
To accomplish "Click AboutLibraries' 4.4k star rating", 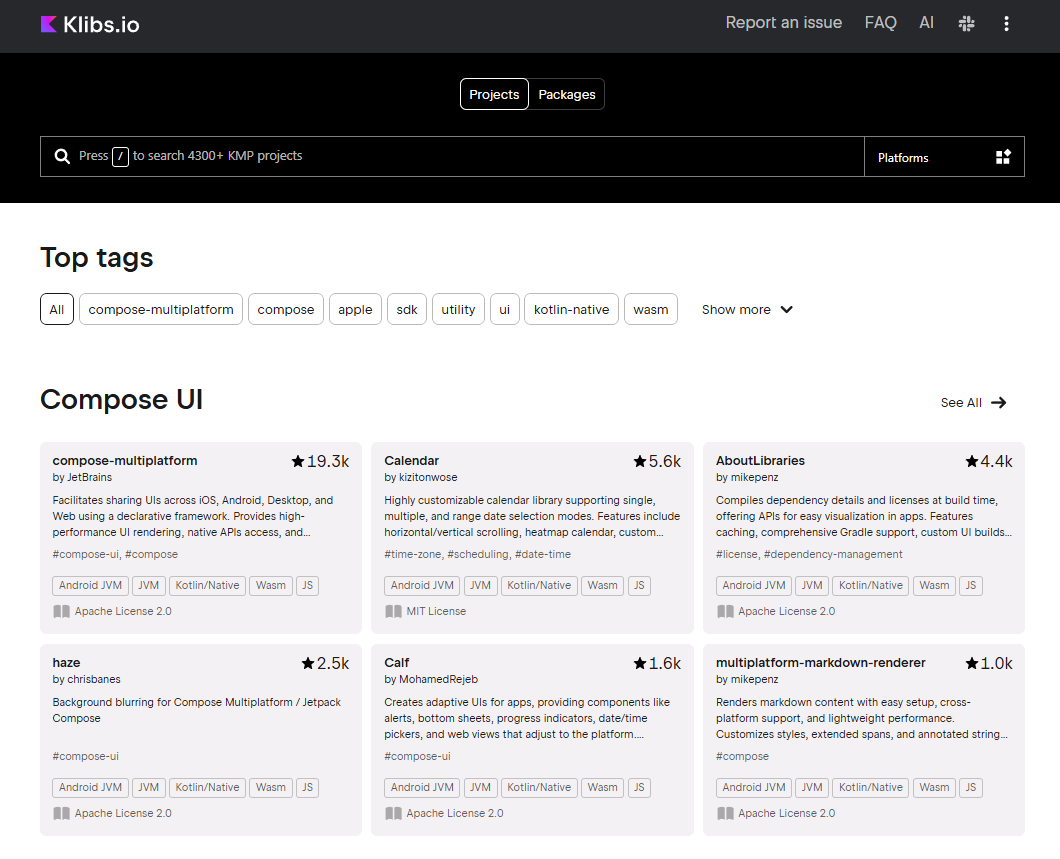I will click(989, 462).
